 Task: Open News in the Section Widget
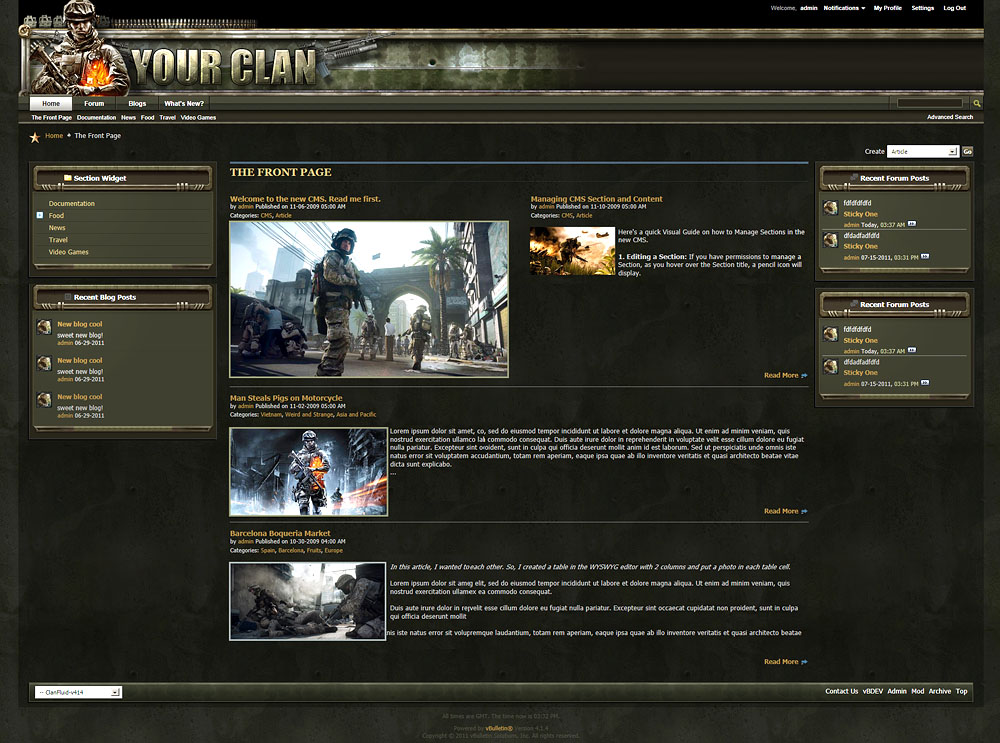(x=57, y=228)
